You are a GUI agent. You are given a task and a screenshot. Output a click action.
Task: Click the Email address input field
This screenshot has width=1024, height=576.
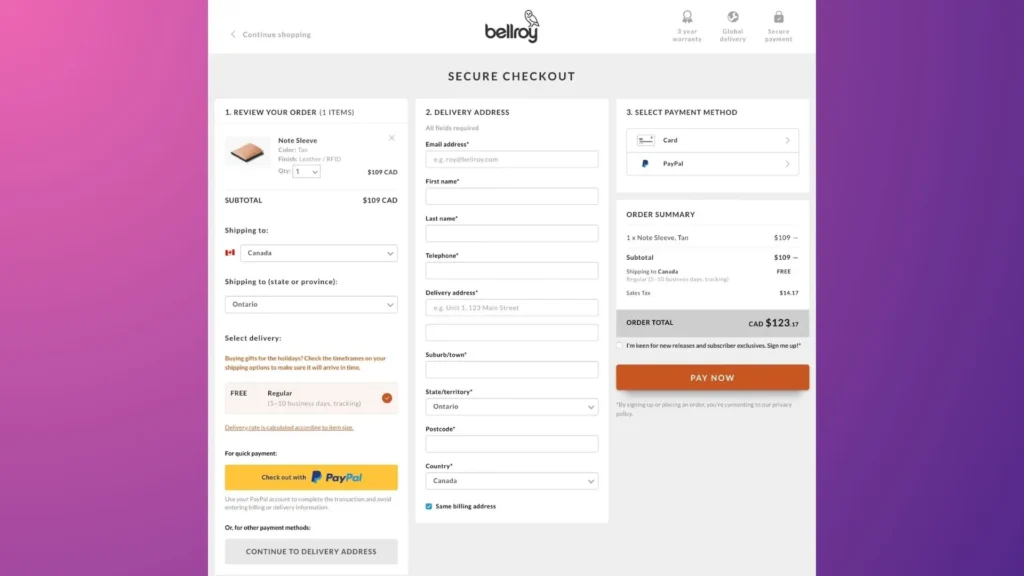tap(511, 159)
